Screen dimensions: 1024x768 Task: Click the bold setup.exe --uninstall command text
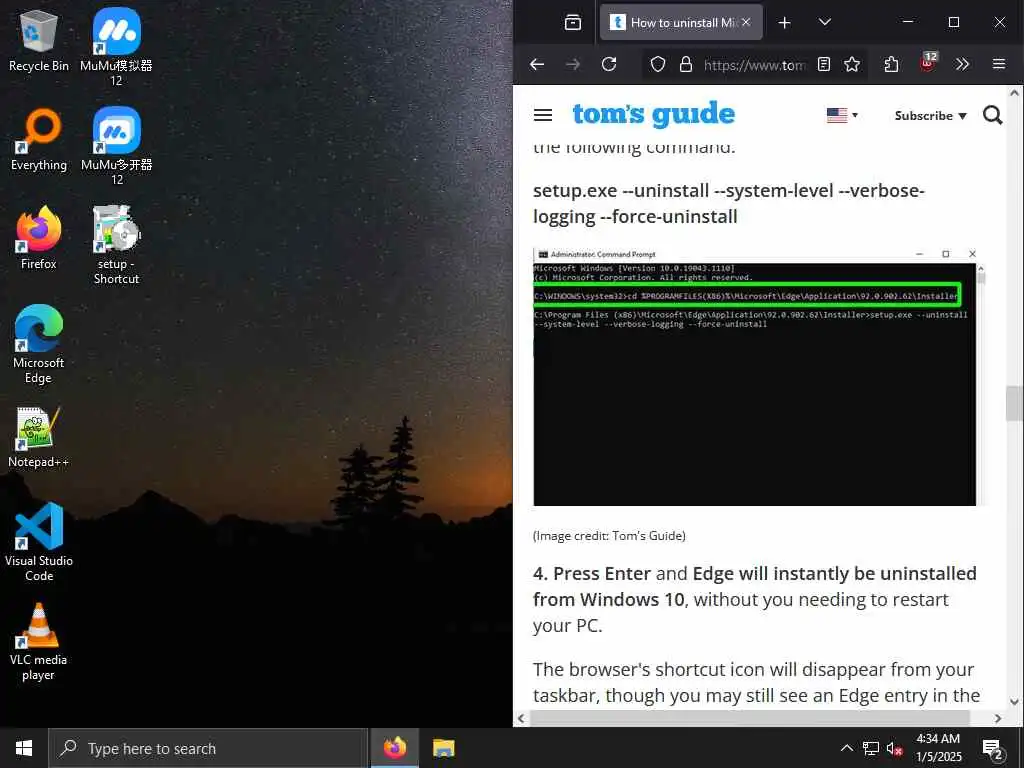[729, 203]
